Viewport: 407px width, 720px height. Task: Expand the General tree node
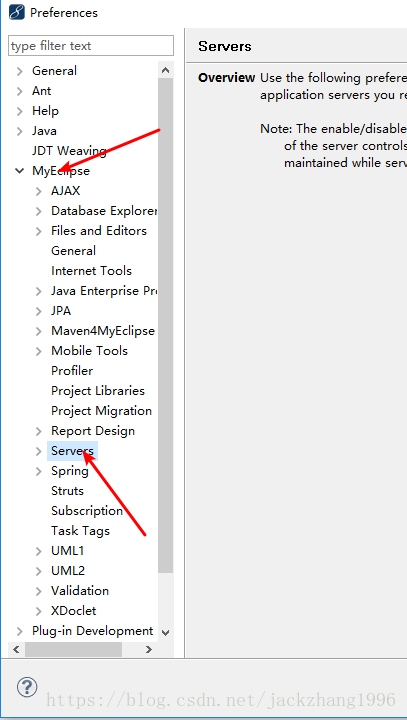click(19, 71)
